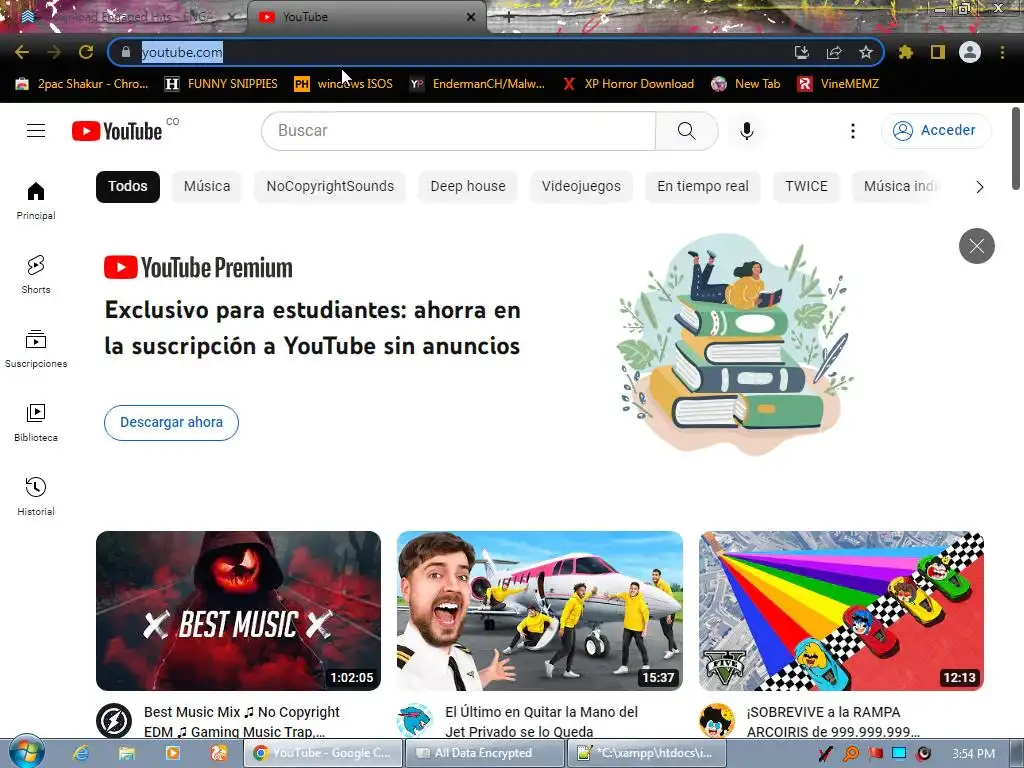1024x768 pixels.
Task: Click the install app icon in address bar
Action: pyautogui.click(x=801, y=52)
